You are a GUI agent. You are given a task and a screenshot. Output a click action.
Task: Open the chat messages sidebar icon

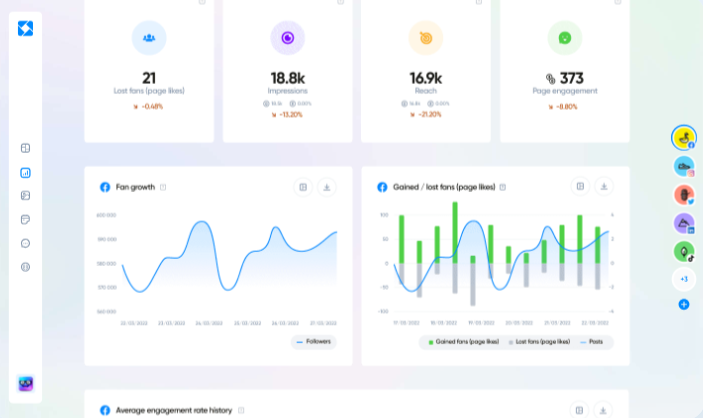26,243
